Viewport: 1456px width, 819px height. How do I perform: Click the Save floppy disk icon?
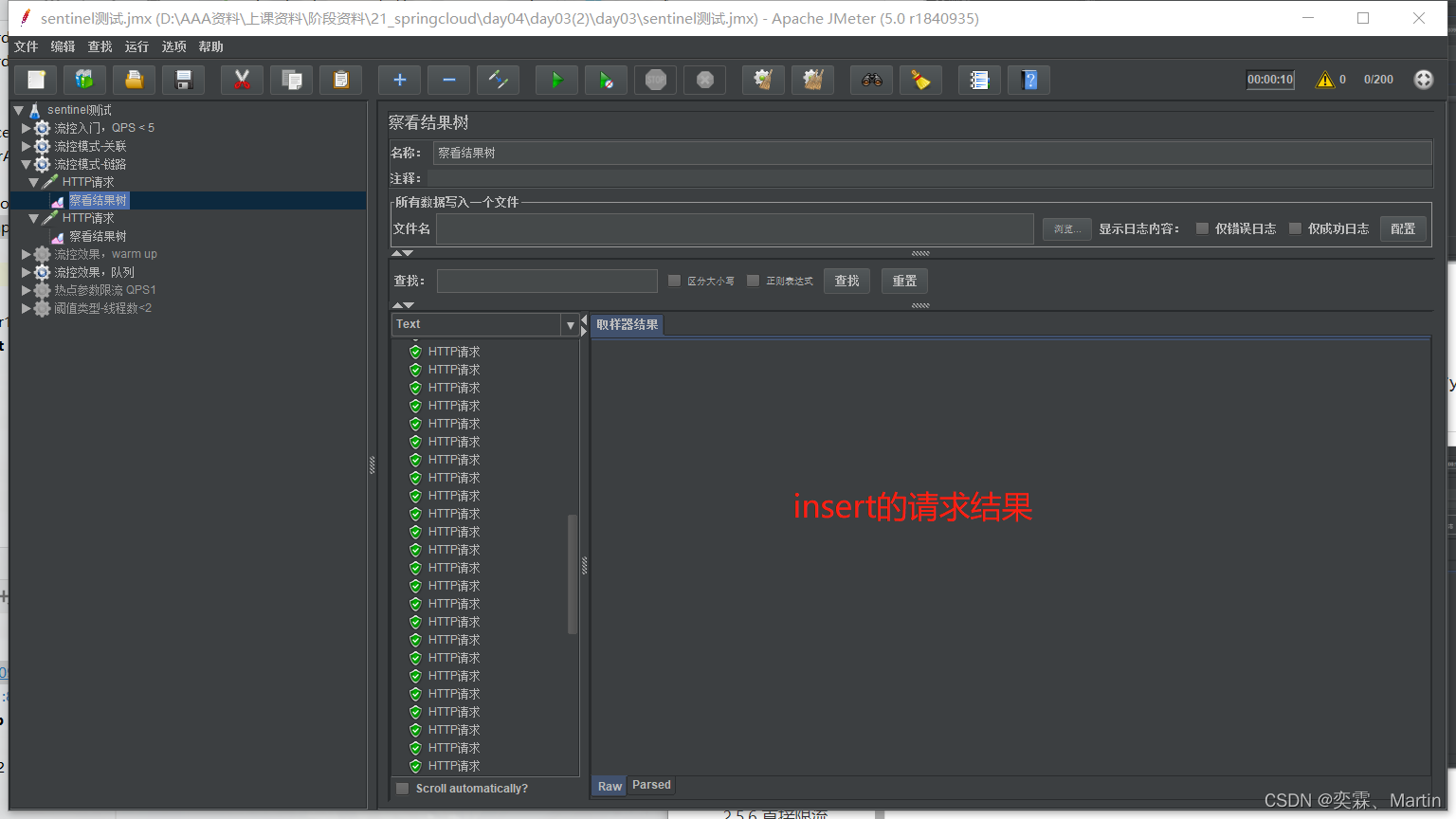tap(184, 81)
